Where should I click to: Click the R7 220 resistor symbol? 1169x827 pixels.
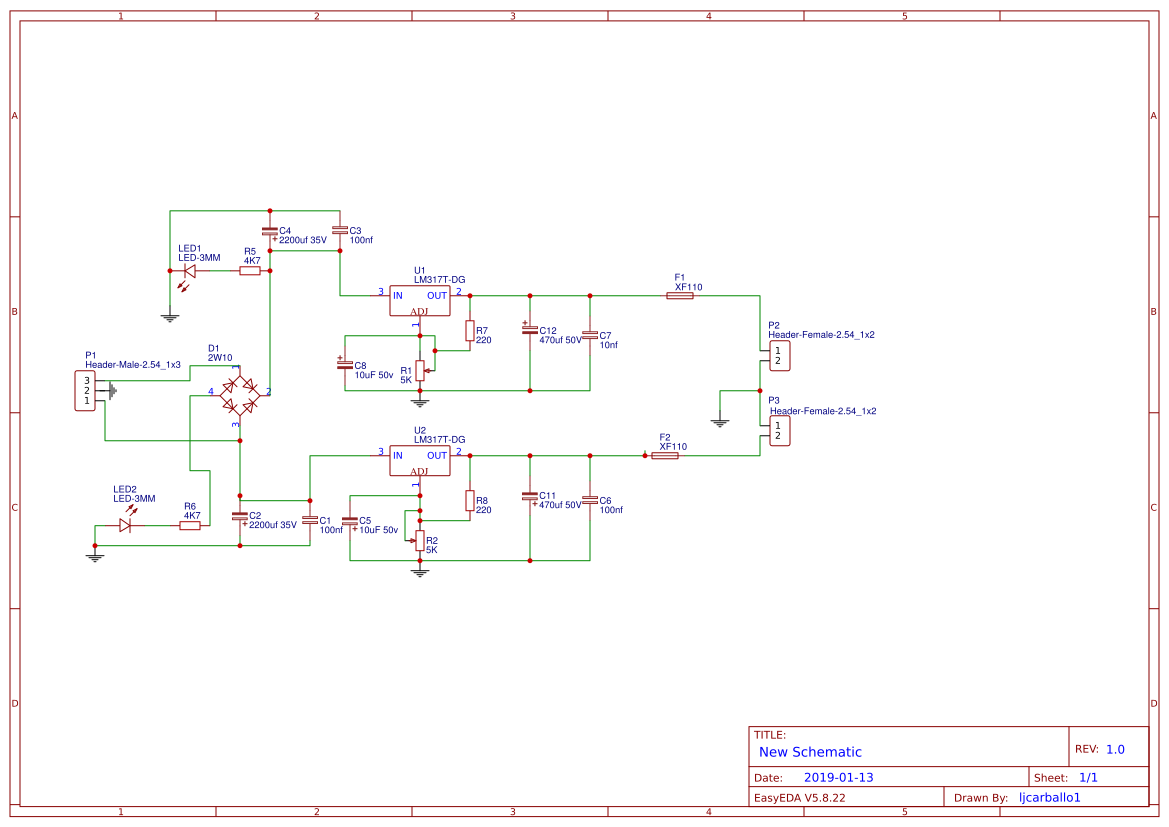click(x=468, y=333)
